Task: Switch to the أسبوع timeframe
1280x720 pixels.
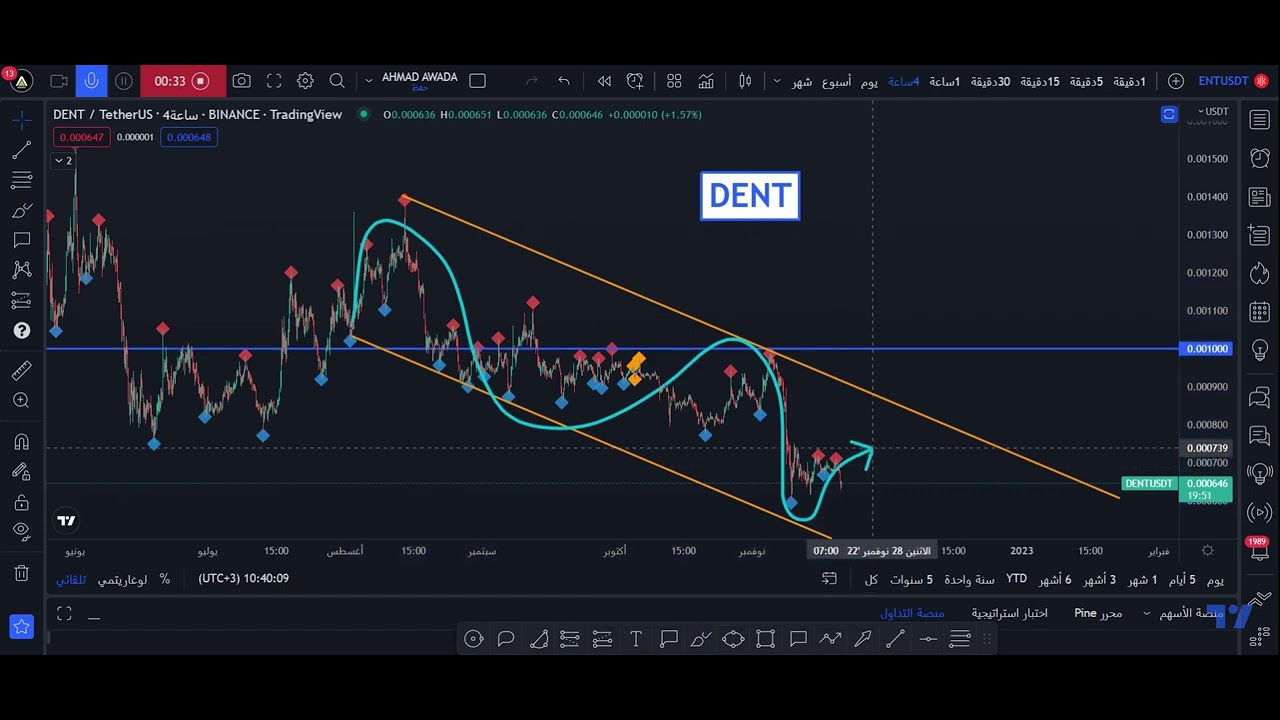Action: 837,81
